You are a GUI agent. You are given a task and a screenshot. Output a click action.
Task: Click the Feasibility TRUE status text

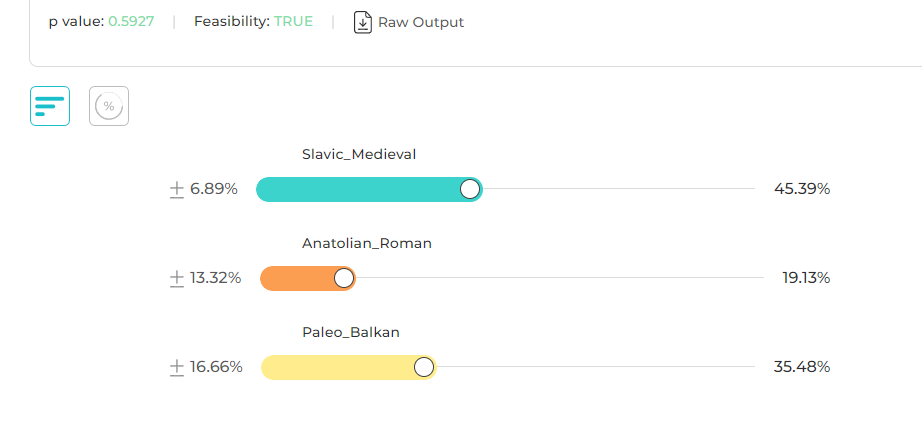point(253,22)
